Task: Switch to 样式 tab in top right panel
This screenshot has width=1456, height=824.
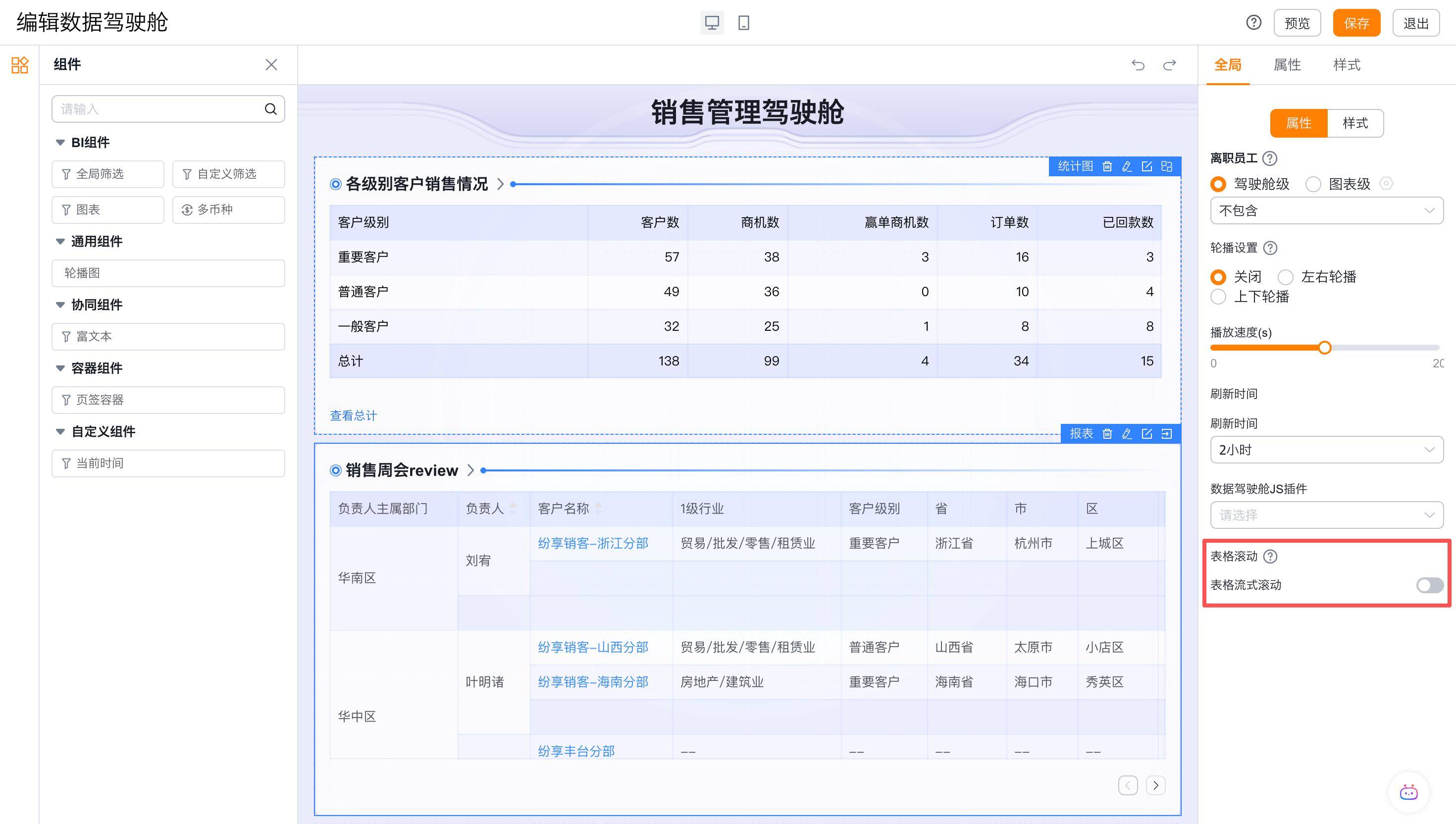Action: click(1346, 65)
